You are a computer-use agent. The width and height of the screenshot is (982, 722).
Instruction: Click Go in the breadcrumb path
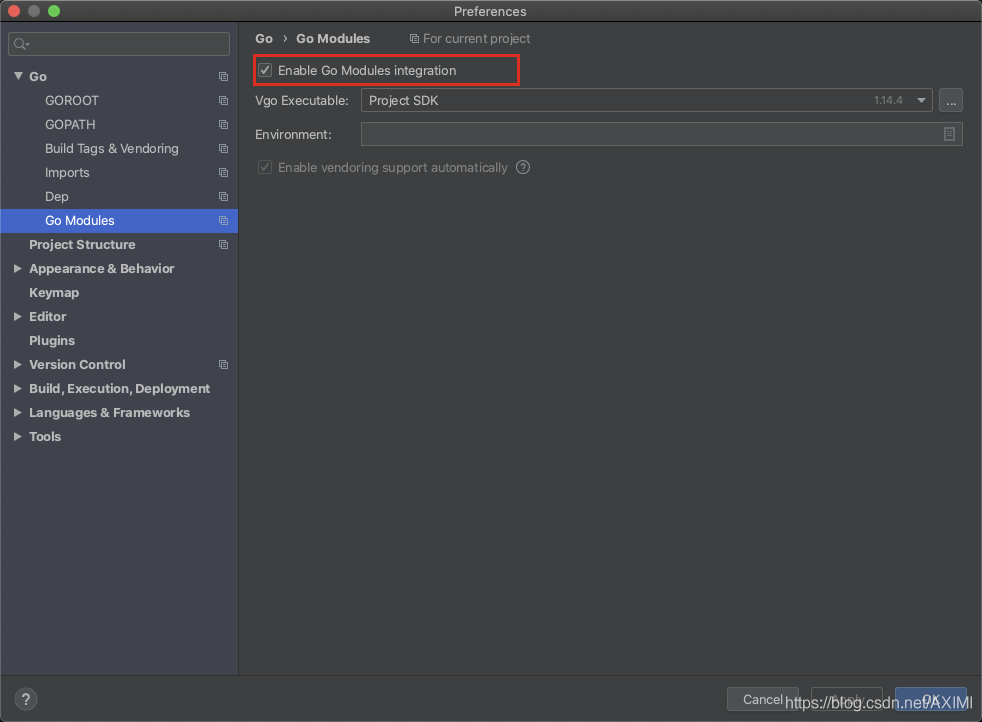pos(263,38)
